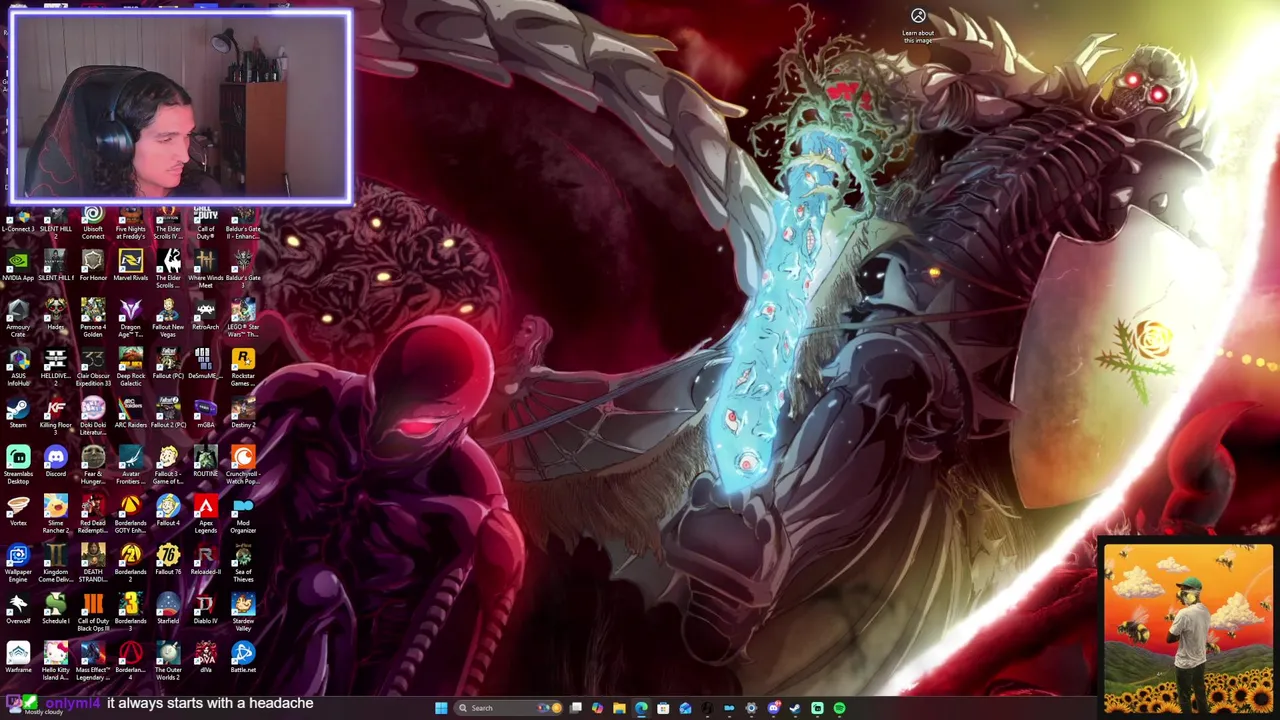Image resolution: width=1280 pixels, height=720 pixels.
Task: Open Copilot from the taskbar
Action: 597,708
